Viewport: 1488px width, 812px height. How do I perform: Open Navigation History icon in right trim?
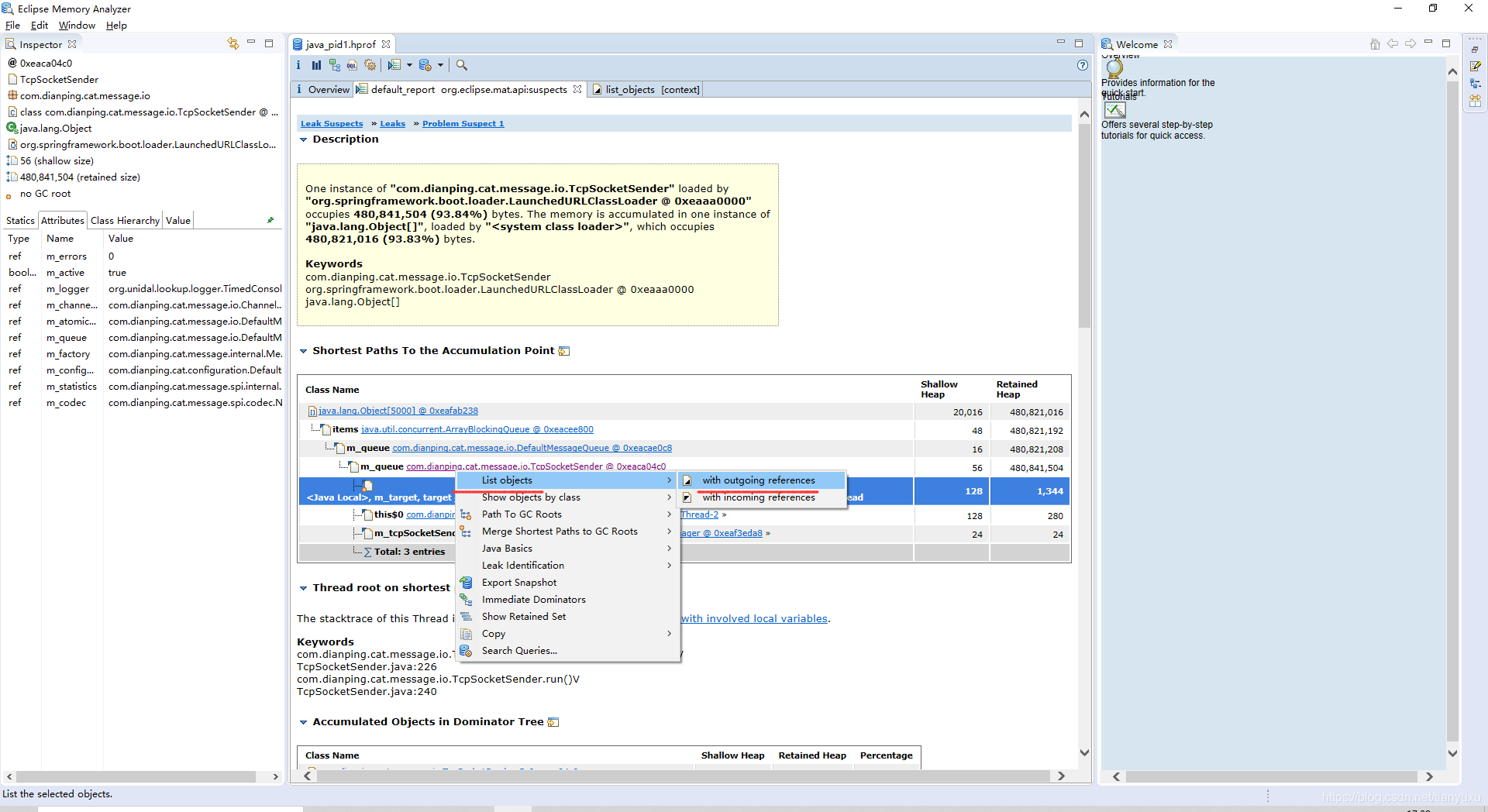tap(1475, 84)
